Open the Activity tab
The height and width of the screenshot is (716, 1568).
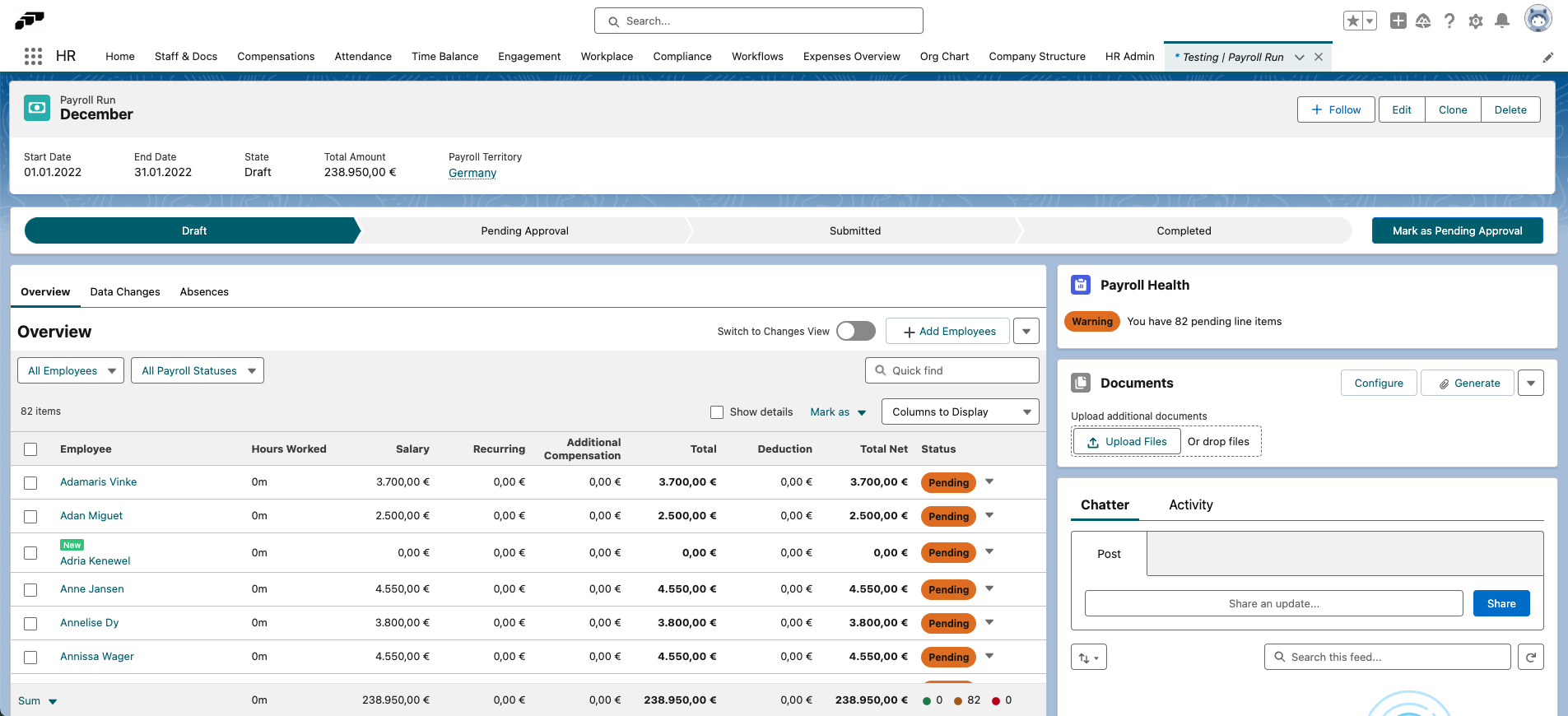[x=1190, y=505]
